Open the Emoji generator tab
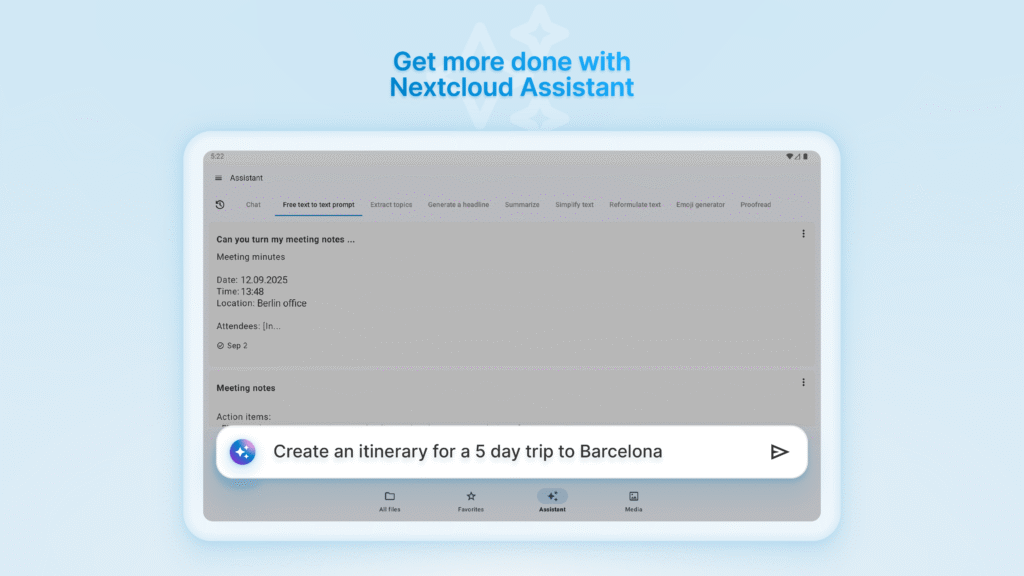The width and height of the screenshot is (1024, 576). (x=701, y=204)
